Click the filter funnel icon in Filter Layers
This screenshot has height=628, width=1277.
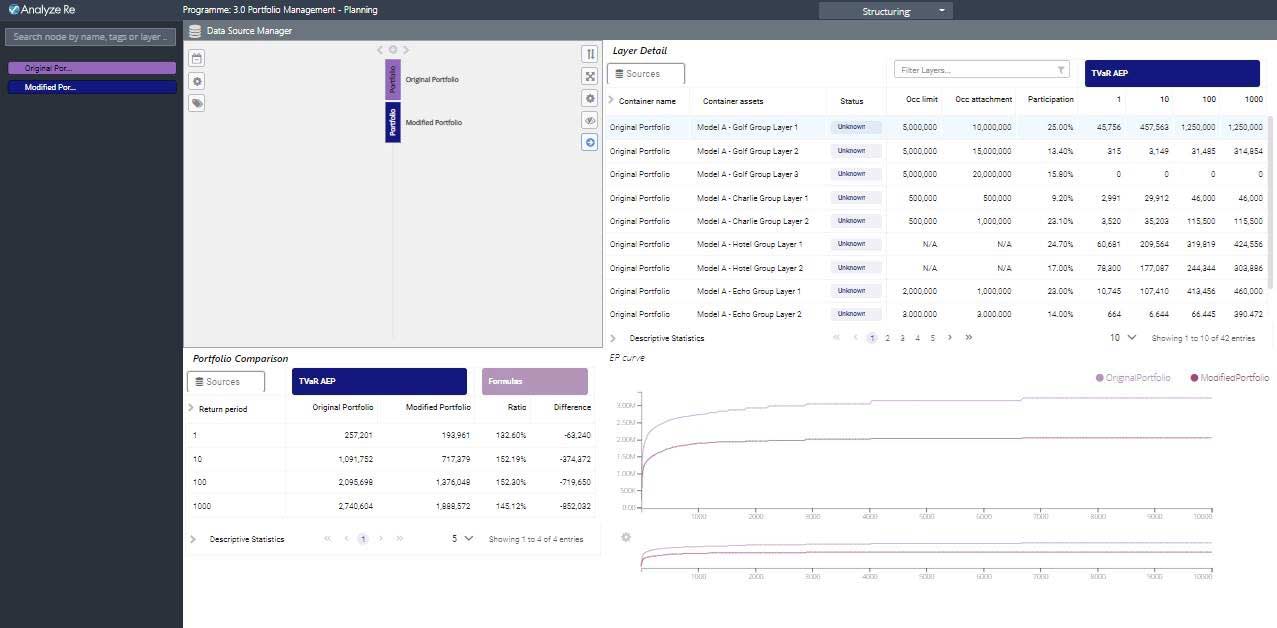tap(1061, 70)
